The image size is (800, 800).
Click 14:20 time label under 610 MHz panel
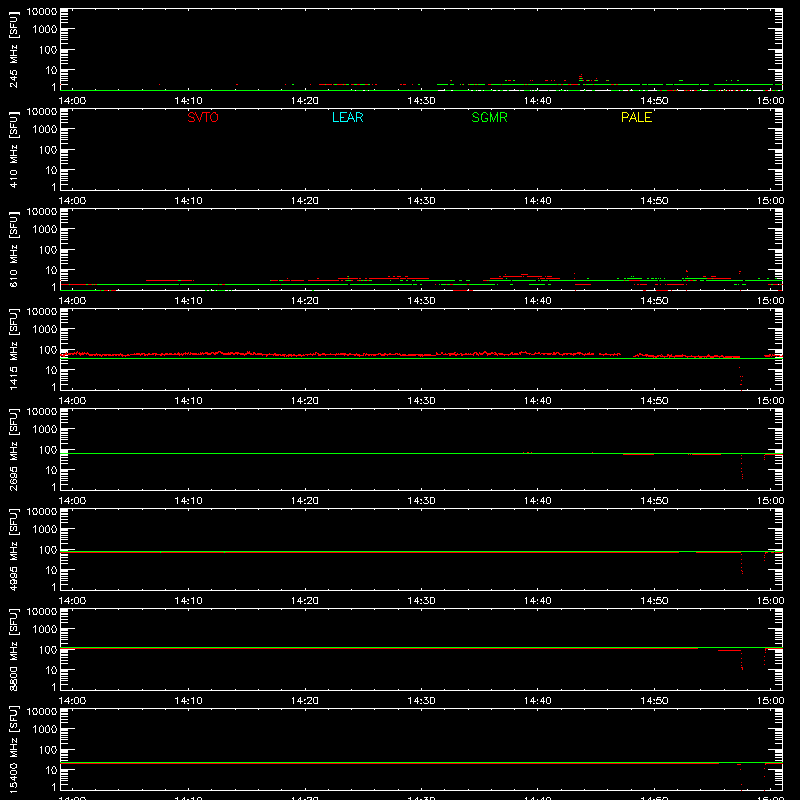305,301
